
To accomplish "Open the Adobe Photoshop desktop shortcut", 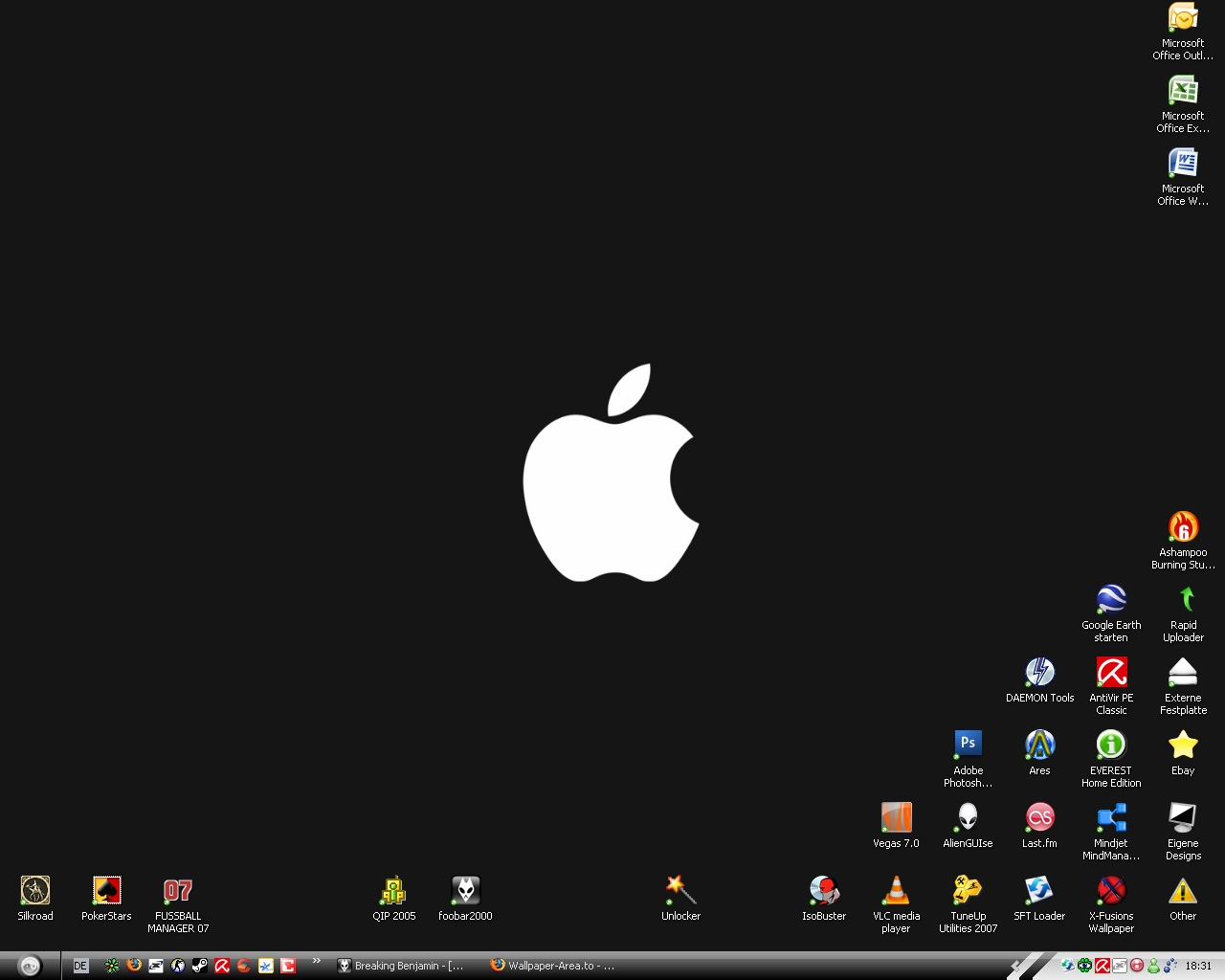I will tap(968, 745).
